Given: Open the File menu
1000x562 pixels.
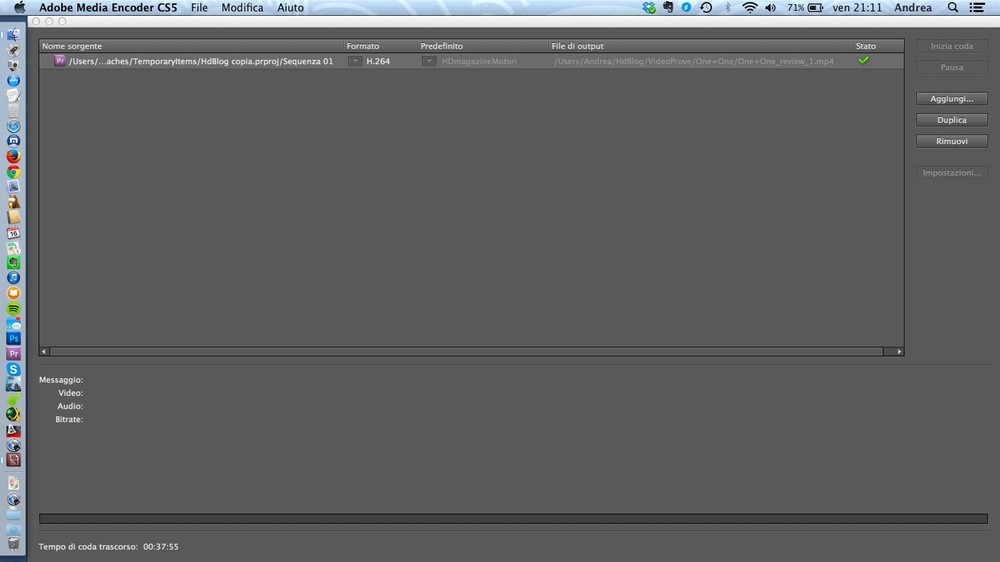Looking at the screenshot, I should tap(199, 8).
